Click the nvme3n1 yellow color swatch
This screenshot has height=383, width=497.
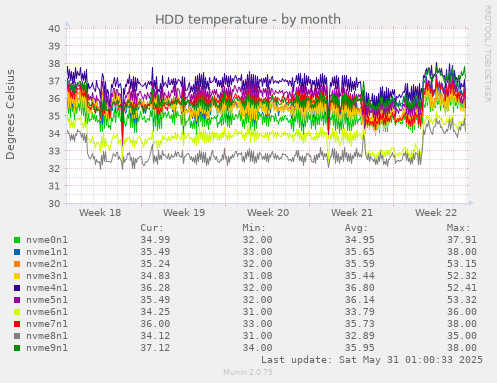17,276
